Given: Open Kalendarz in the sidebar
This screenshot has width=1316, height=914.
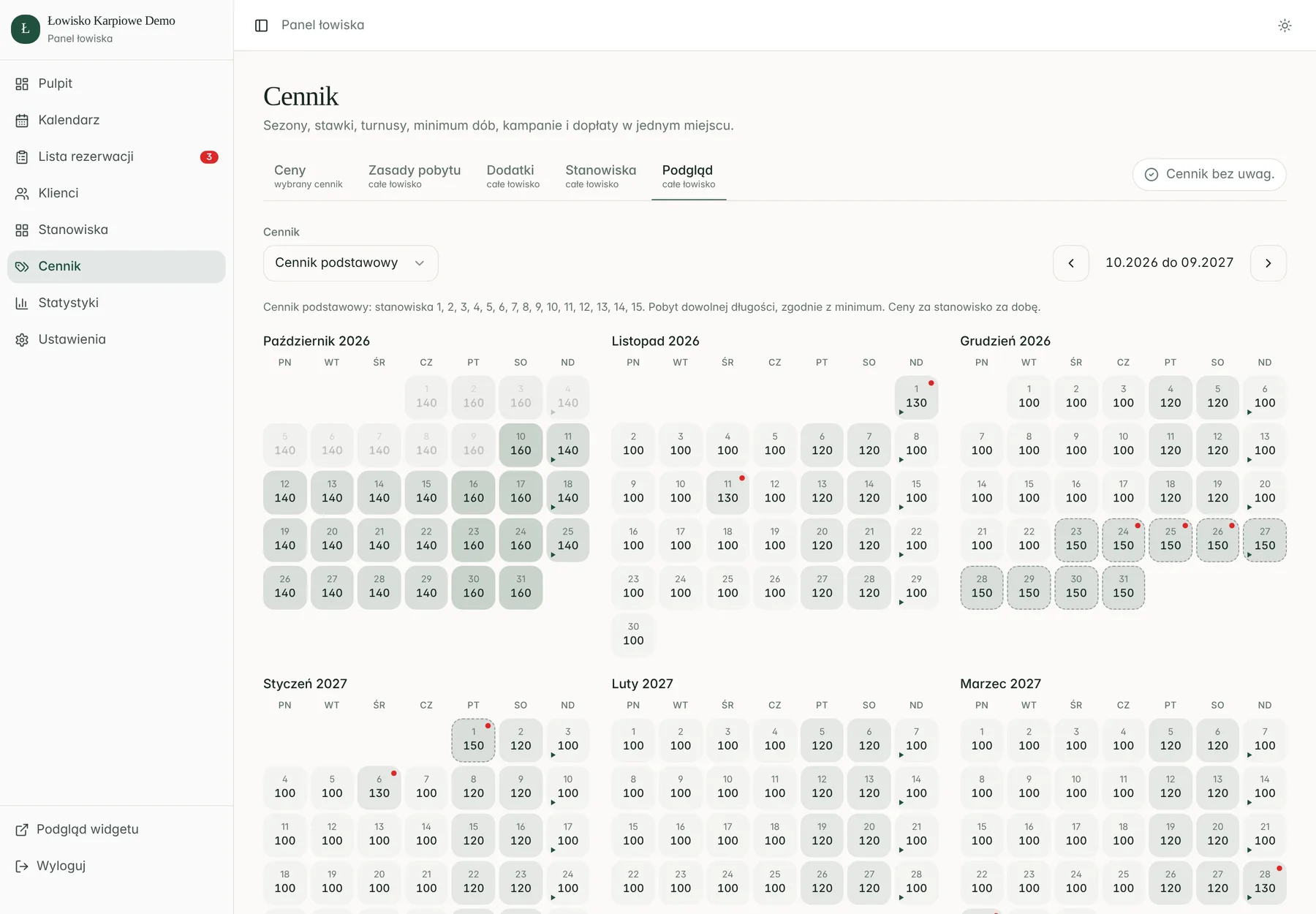Looking at the screenshot, I should pyautogui.click(x=116, y=121).
